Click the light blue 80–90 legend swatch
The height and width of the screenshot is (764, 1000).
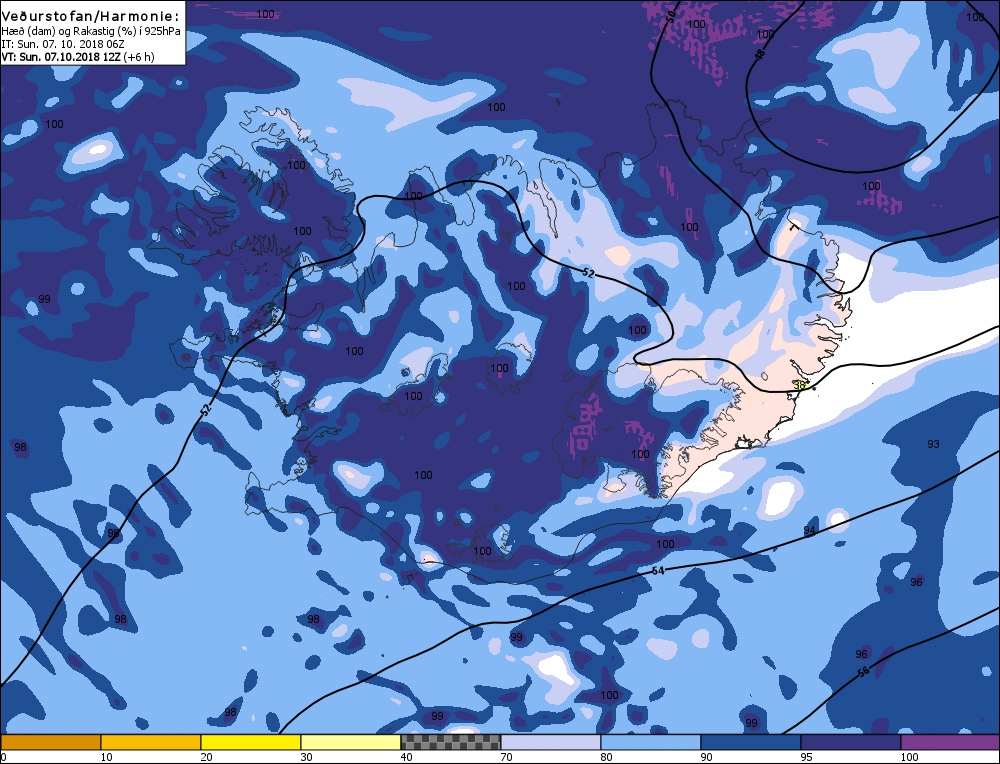tap(651, 742)
